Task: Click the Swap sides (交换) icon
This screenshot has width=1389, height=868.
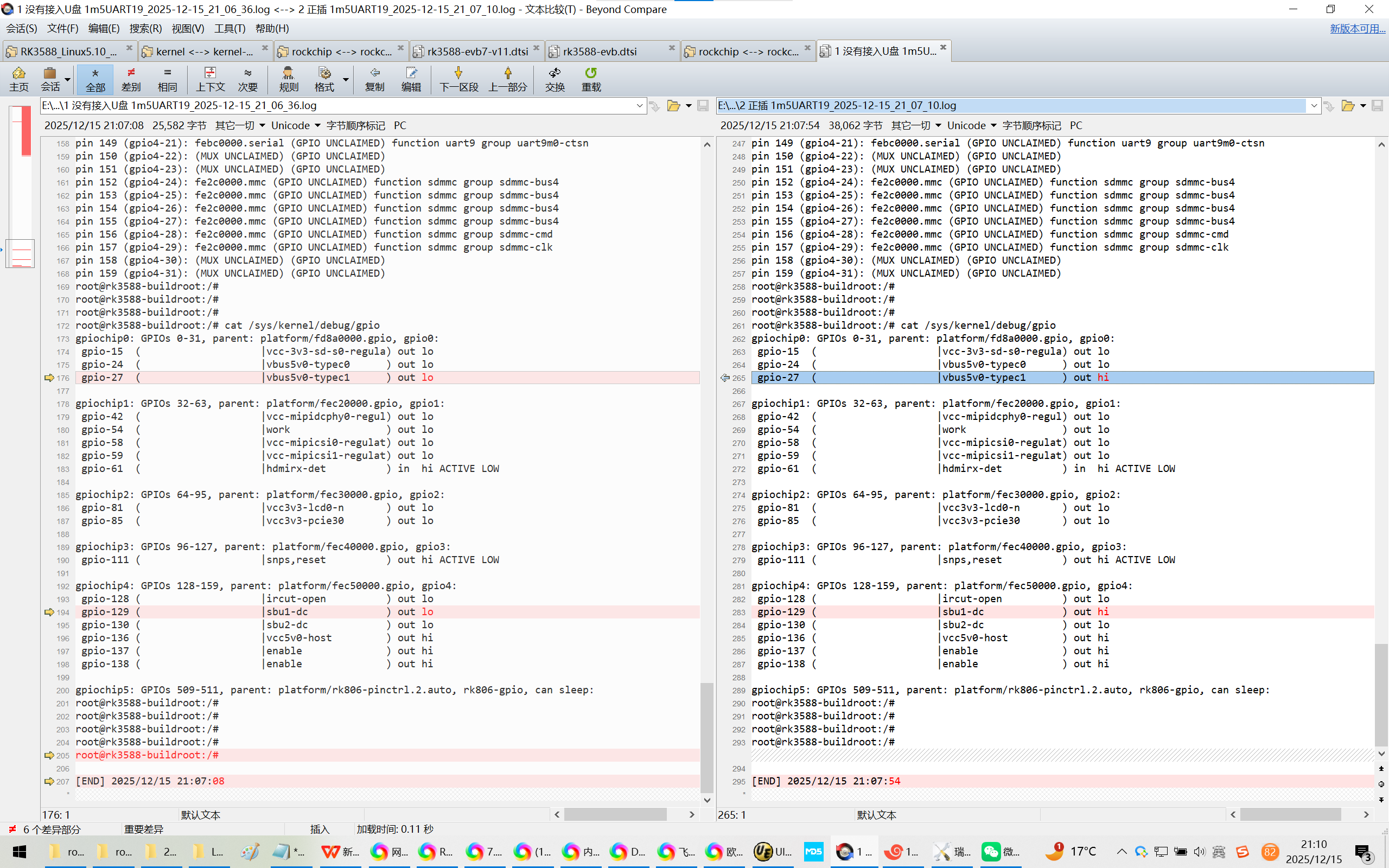Action: [555, 79]
